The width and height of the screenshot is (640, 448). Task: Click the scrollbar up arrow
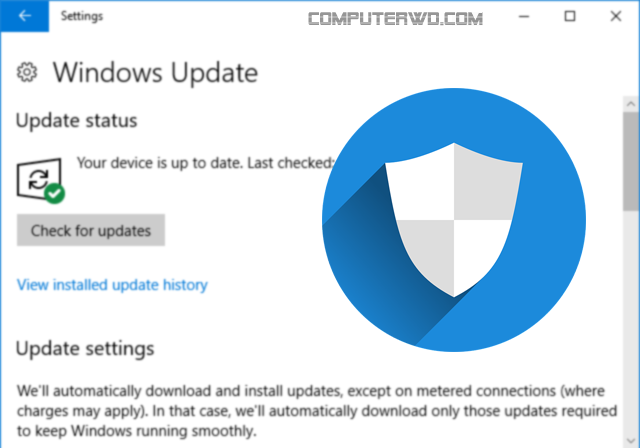click(631, 104)
